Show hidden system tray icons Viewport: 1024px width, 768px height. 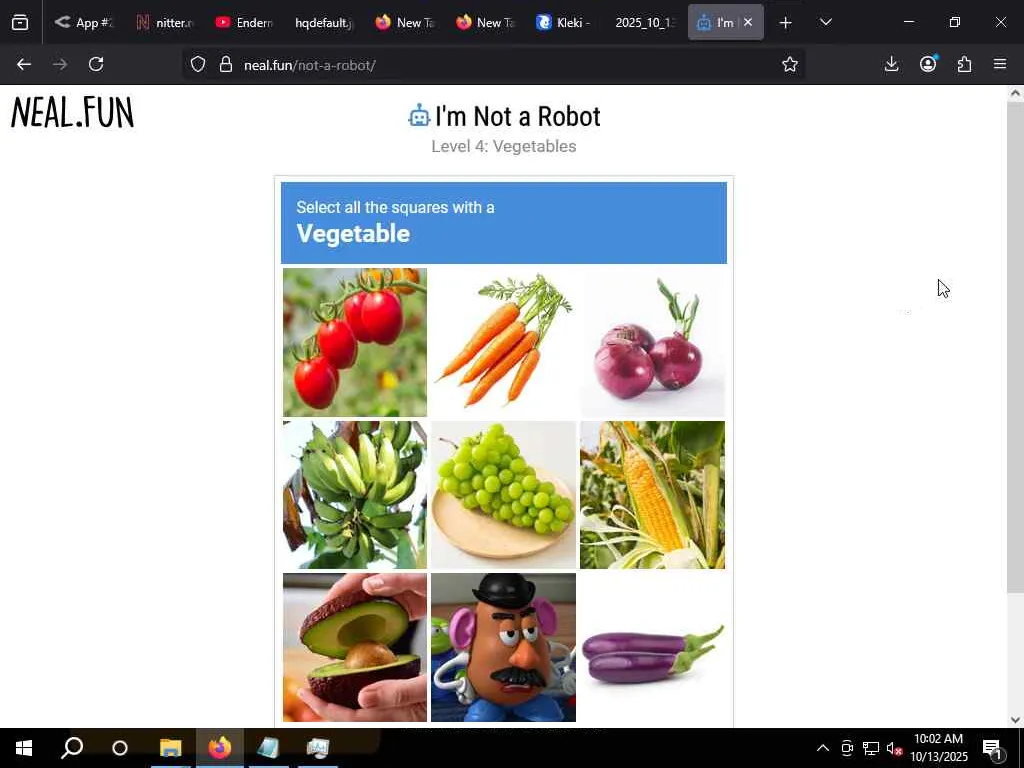coord(823,748)
